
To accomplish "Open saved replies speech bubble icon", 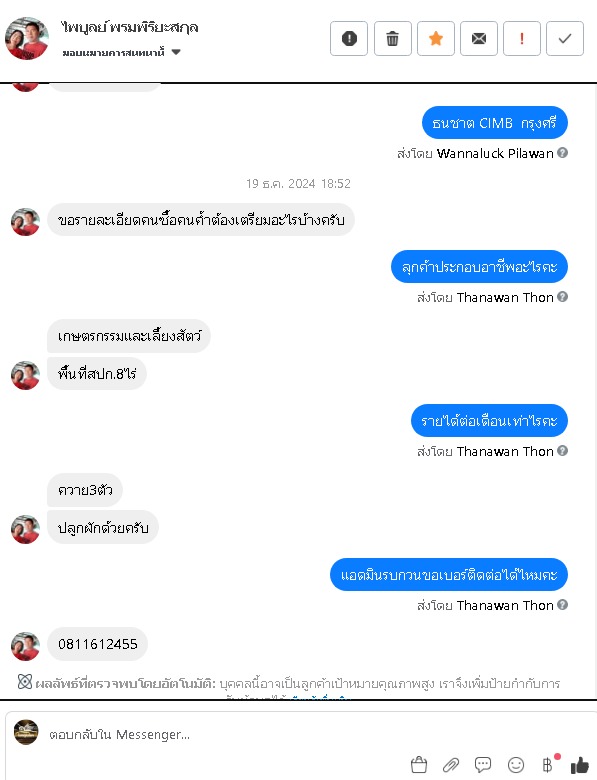I will click(x=483, y=765).
